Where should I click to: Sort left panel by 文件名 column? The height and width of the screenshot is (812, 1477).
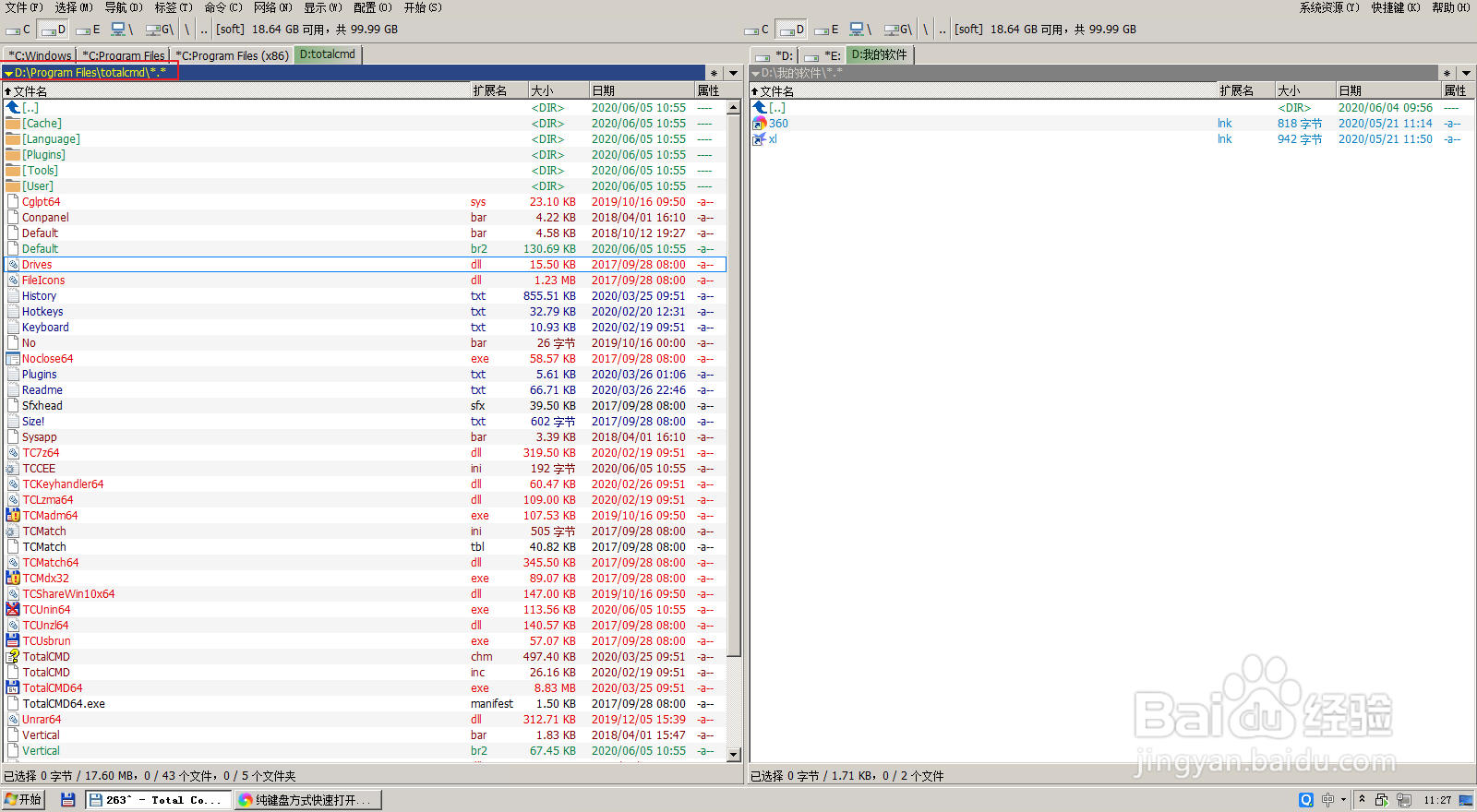pos(236,90)
